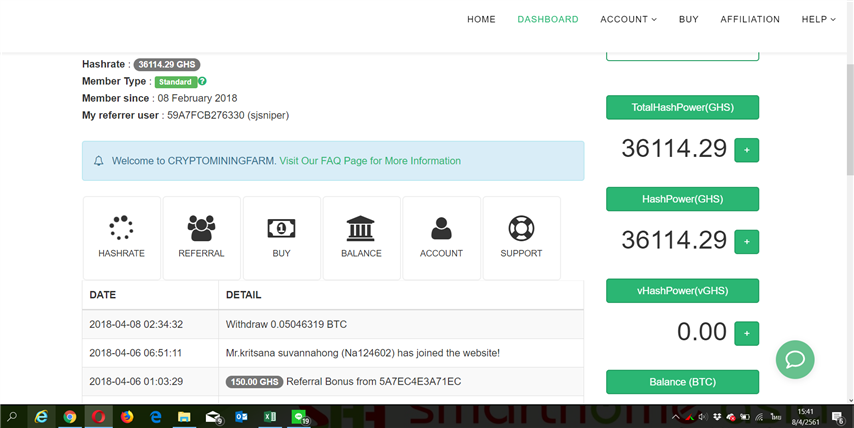Open Outlook from taskbar

click(x=241, y=417)
